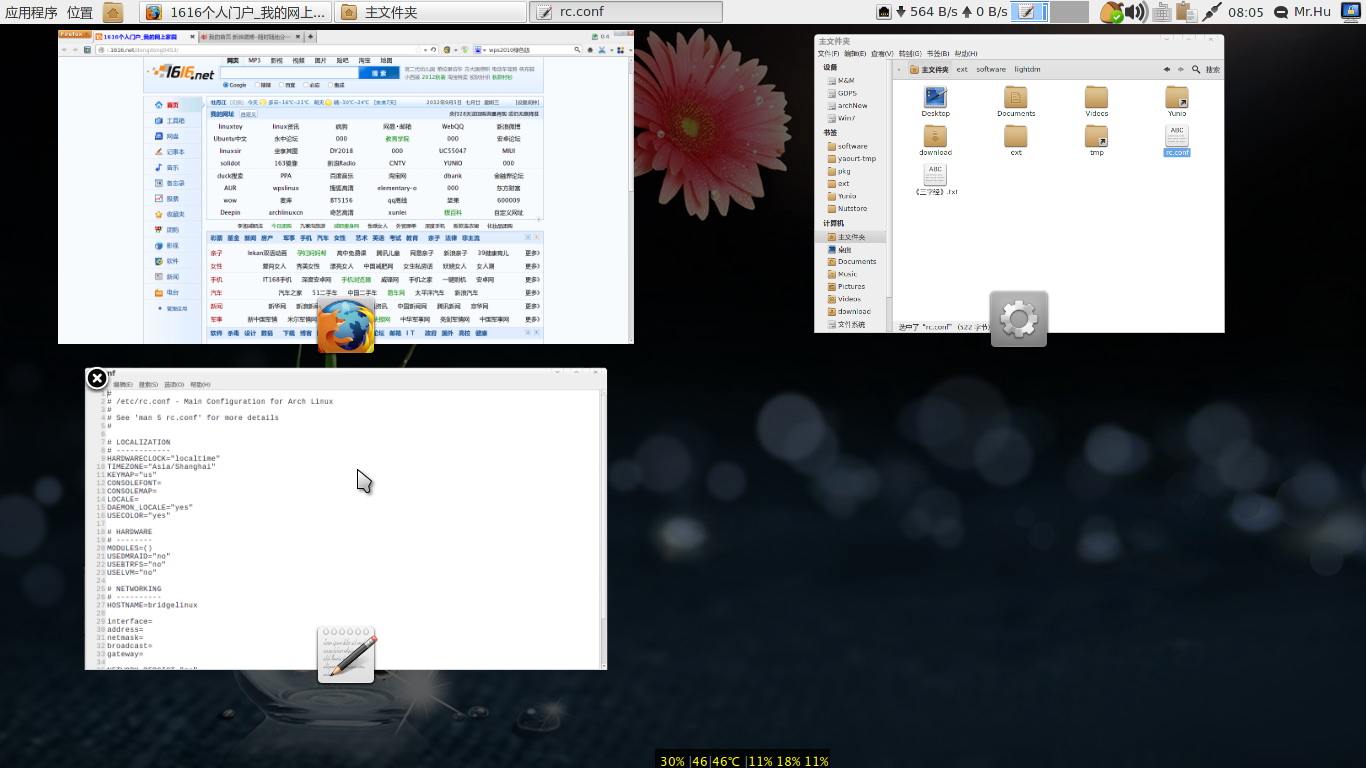Screen dimensions: 1366x768
Task: Open the linuxtoy link on 1616.net
Action: [x=230, y=126]
